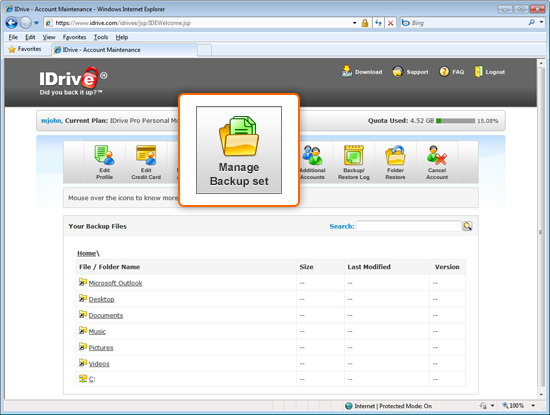
Task: Open the Microsoft Outlook folder link
Action: coord(115,283)
